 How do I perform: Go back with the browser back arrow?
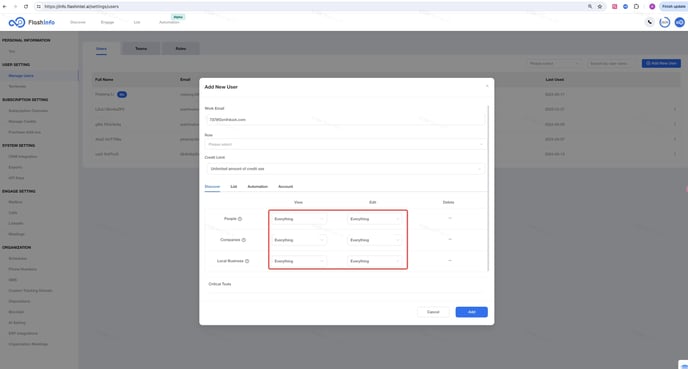[4, 7]
